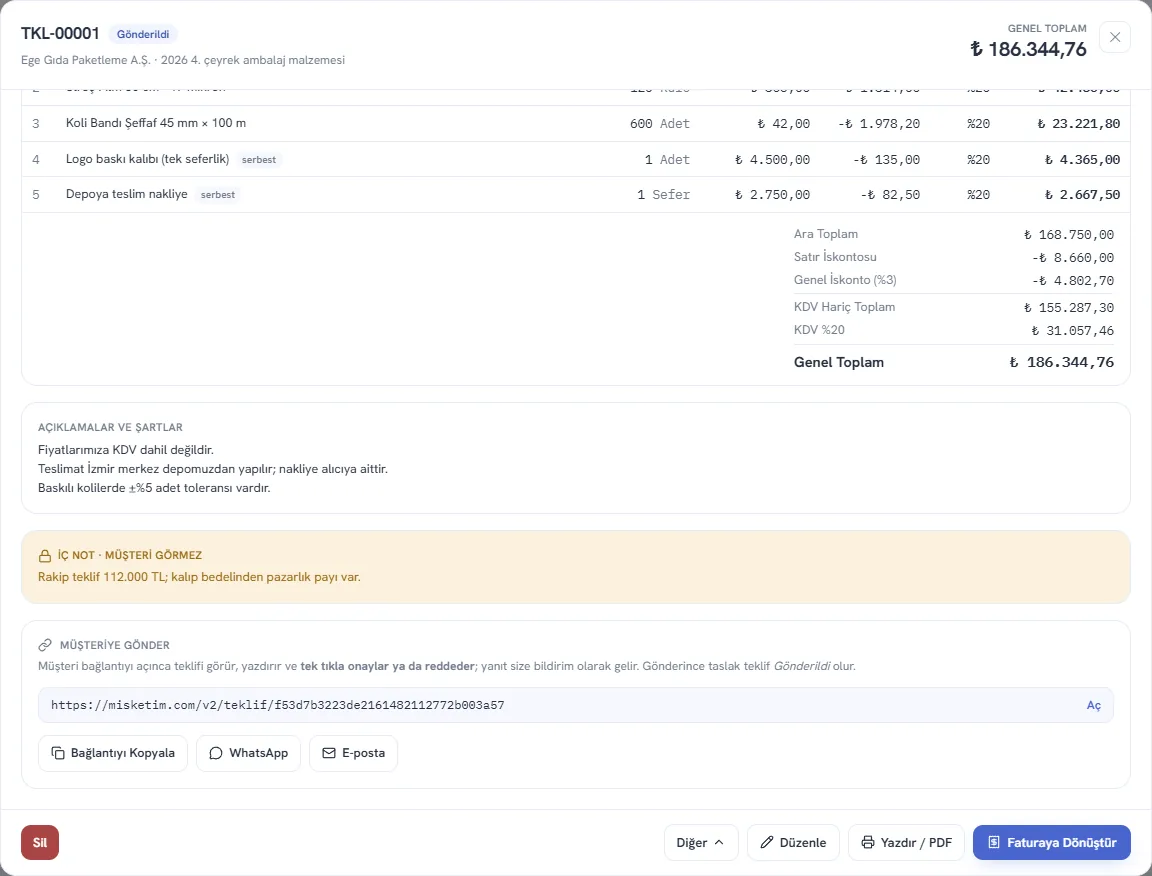Screen dimensions: 1152x876
Task: Open Yazdır / PDF print option
Action: (906, 843)
